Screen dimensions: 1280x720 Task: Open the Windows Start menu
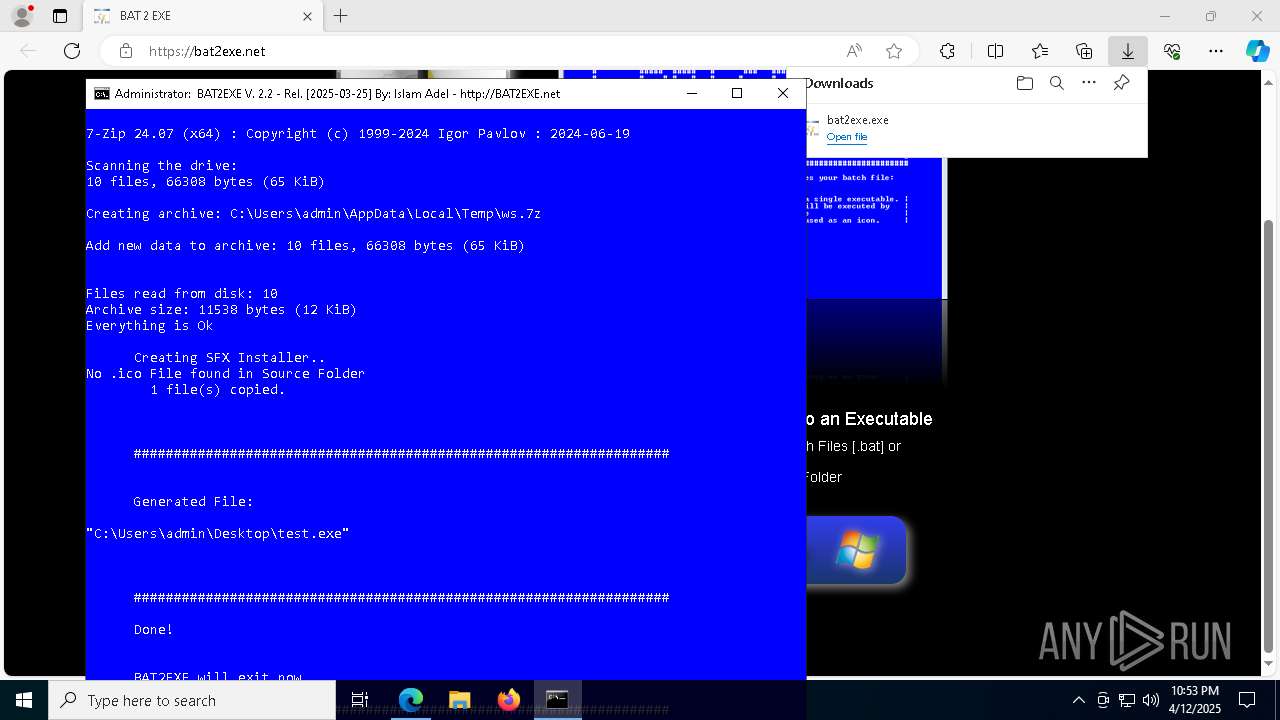(x=24, y=700)
